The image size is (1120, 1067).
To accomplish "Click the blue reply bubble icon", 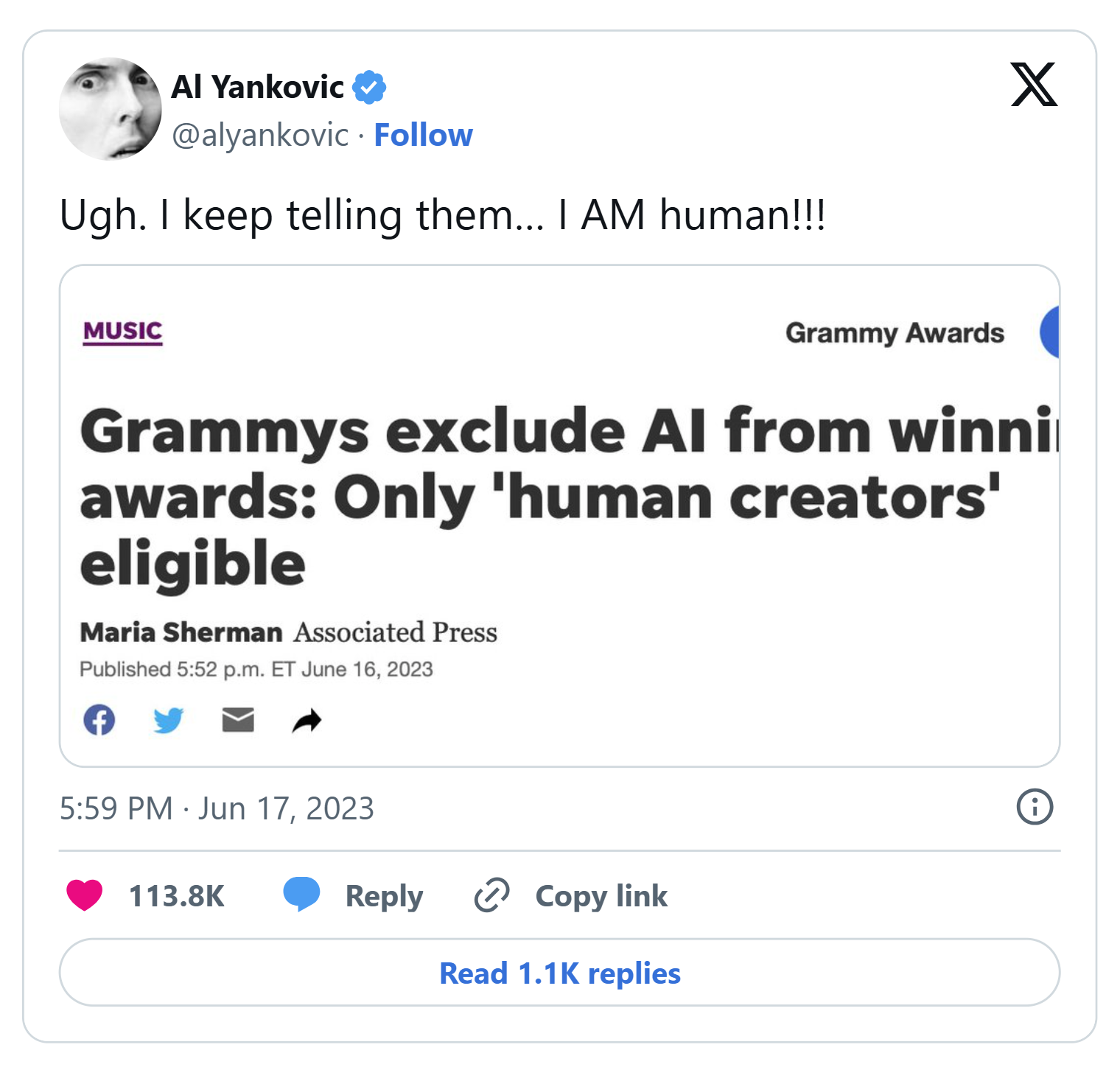I will pyautogui.click(x=301, y=895).
